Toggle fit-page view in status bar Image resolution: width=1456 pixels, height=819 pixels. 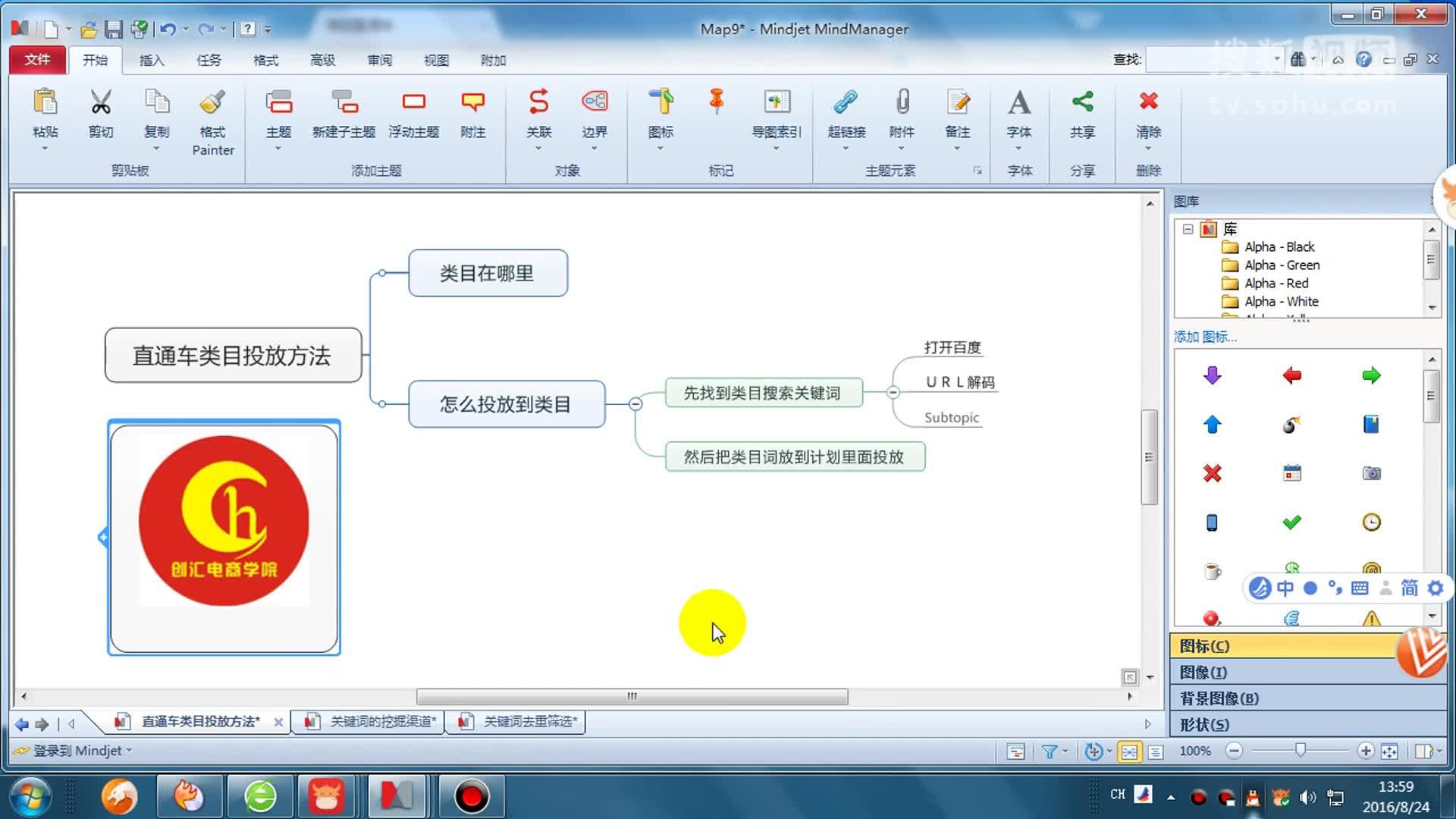[x=1390, y=751]
